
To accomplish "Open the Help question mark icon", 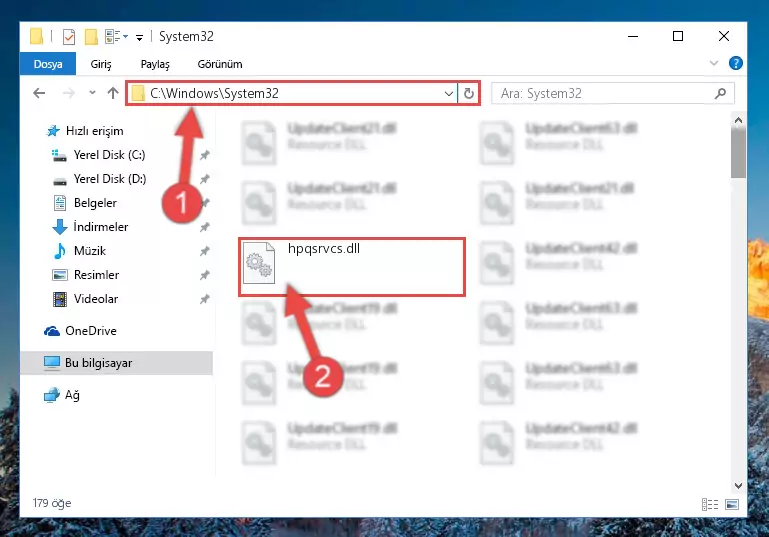I will (x=735, y=63).
